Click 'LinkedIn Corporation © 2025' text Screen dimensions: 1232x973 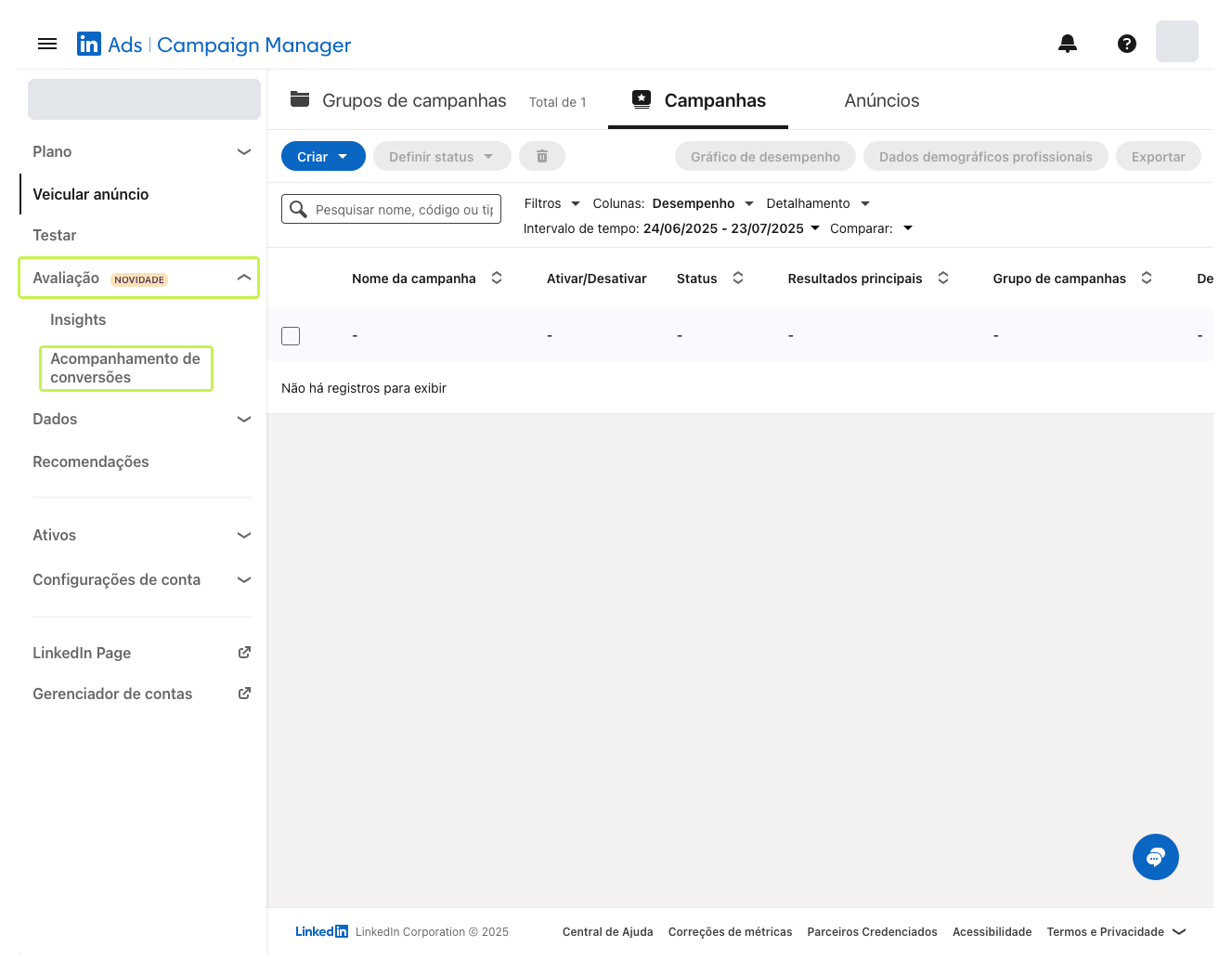432,931
